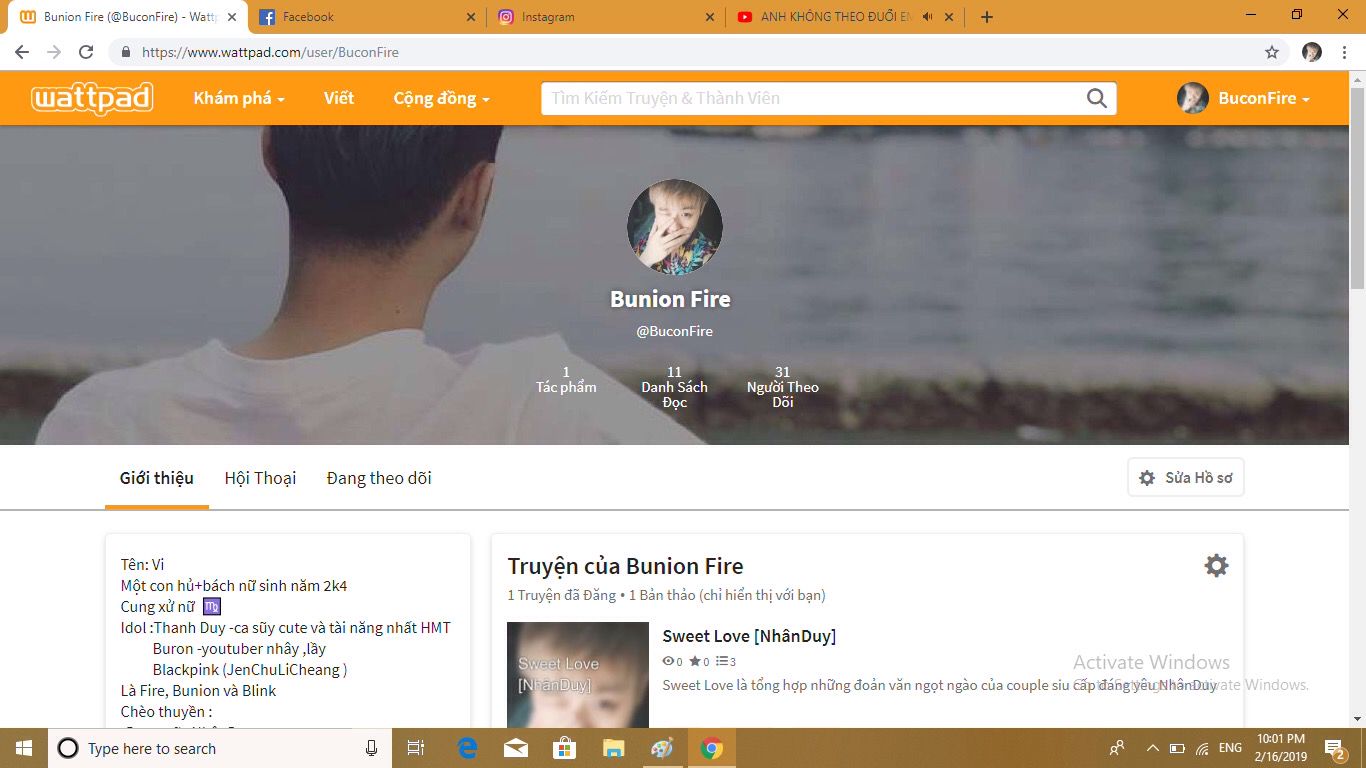Close the Facebook browser tab

[472, 17]
